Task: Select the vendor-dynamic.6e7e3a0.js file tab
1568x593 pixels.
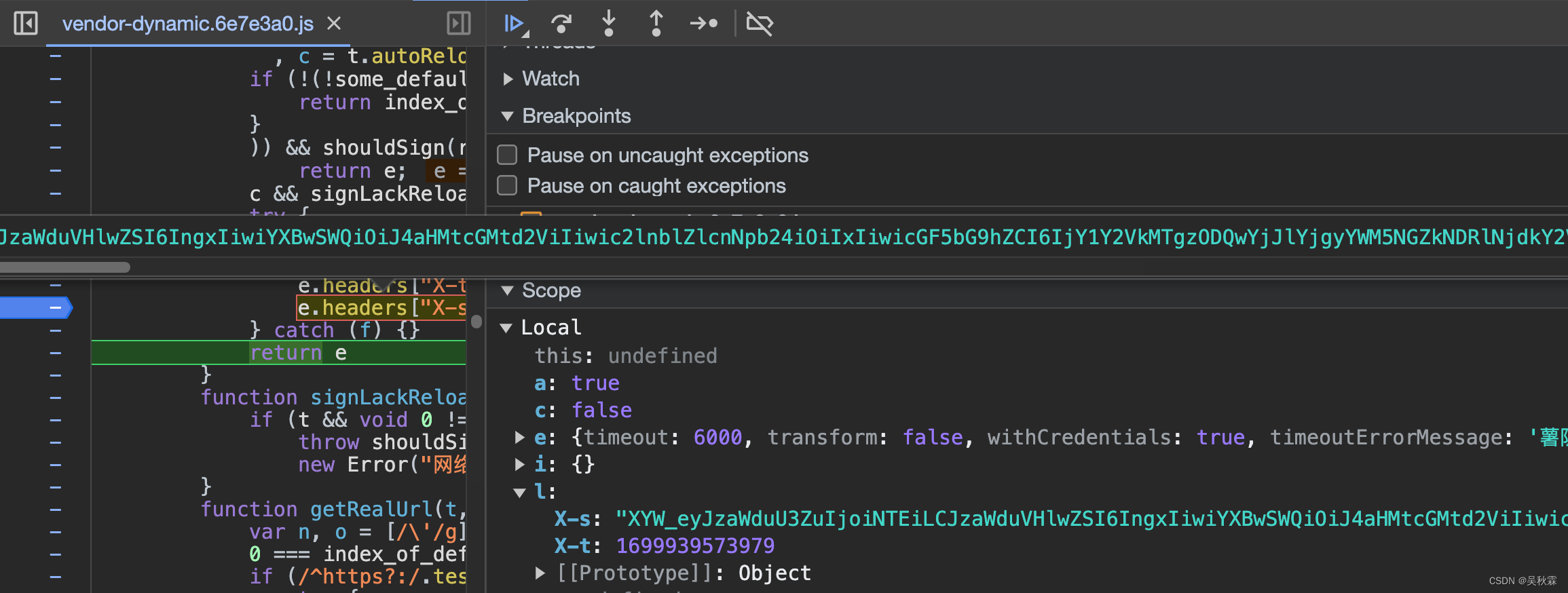Action: pyautogui.click(x=188, y=24)
